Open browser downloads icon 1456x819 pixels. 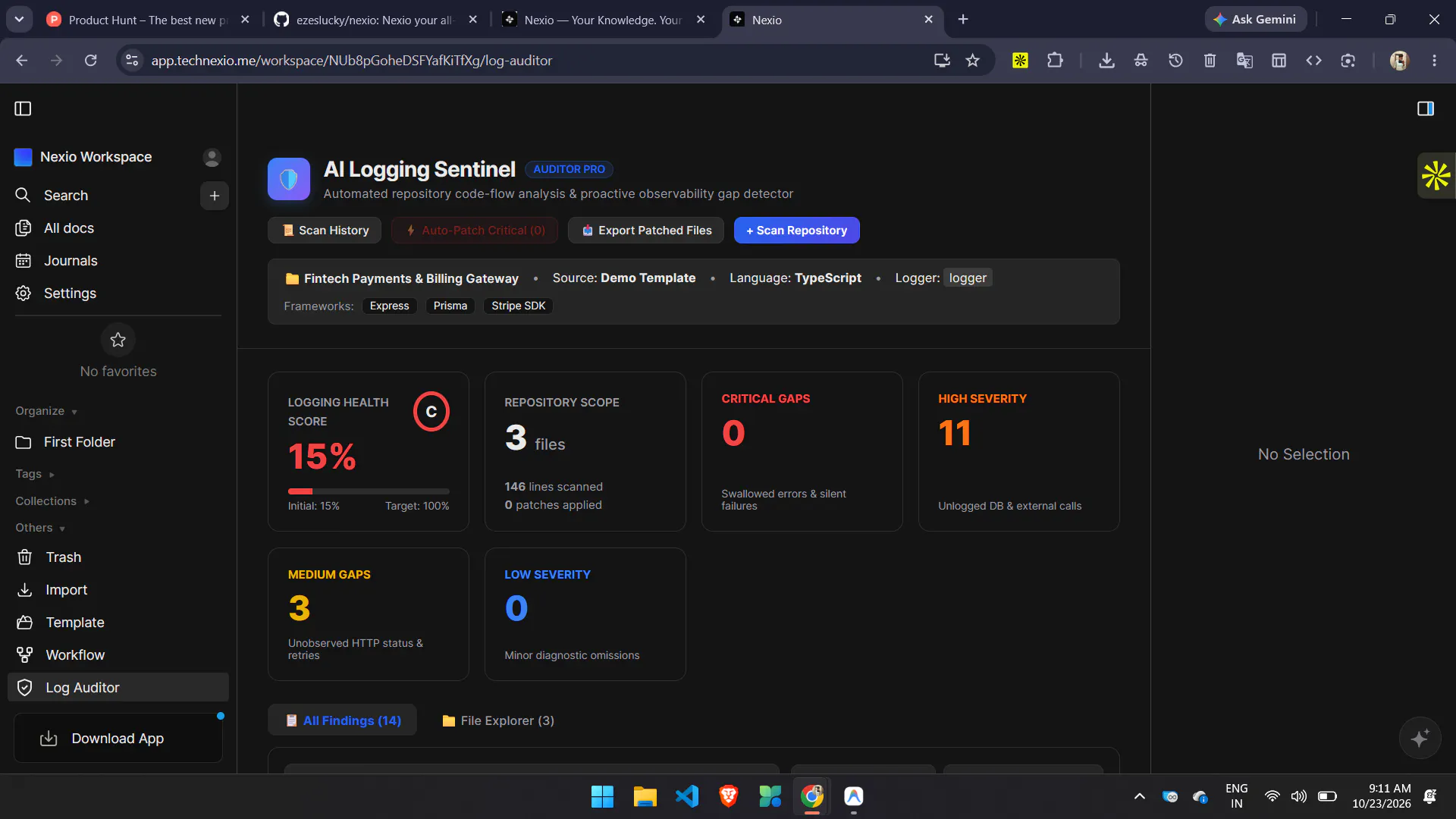1106,61
